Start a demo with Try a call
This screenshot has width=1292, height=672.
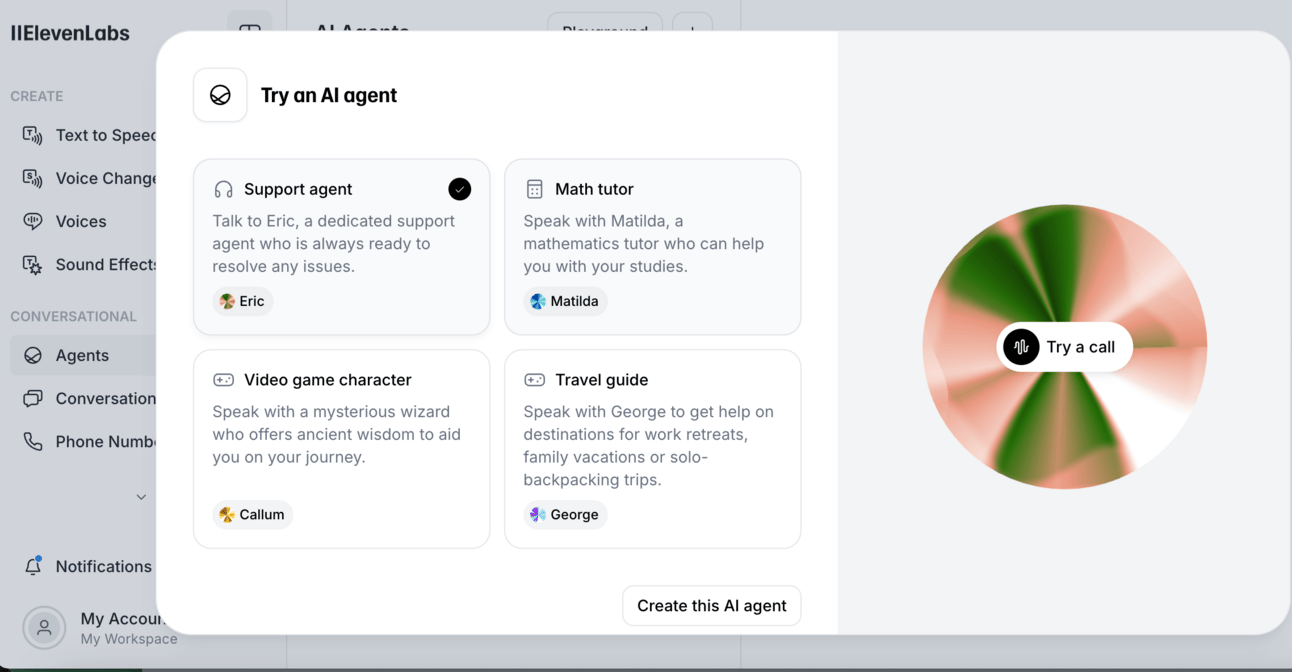tap(1065, 347)
